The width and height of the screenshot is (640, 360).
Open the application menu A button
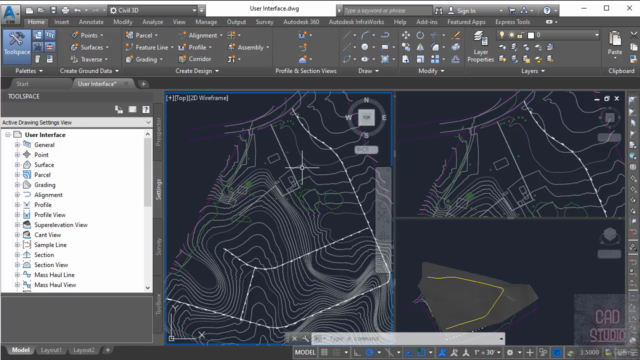10,13
